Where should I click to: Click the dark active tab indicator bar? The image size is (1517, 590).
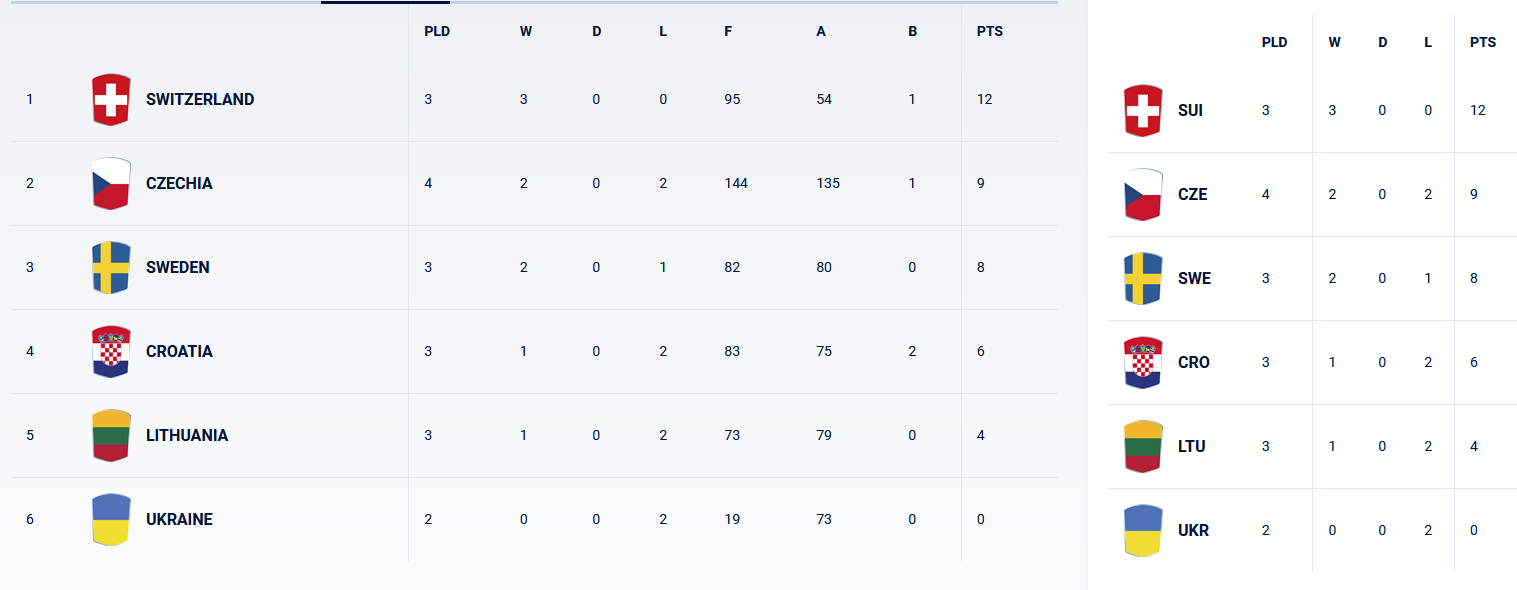point(385,2)
